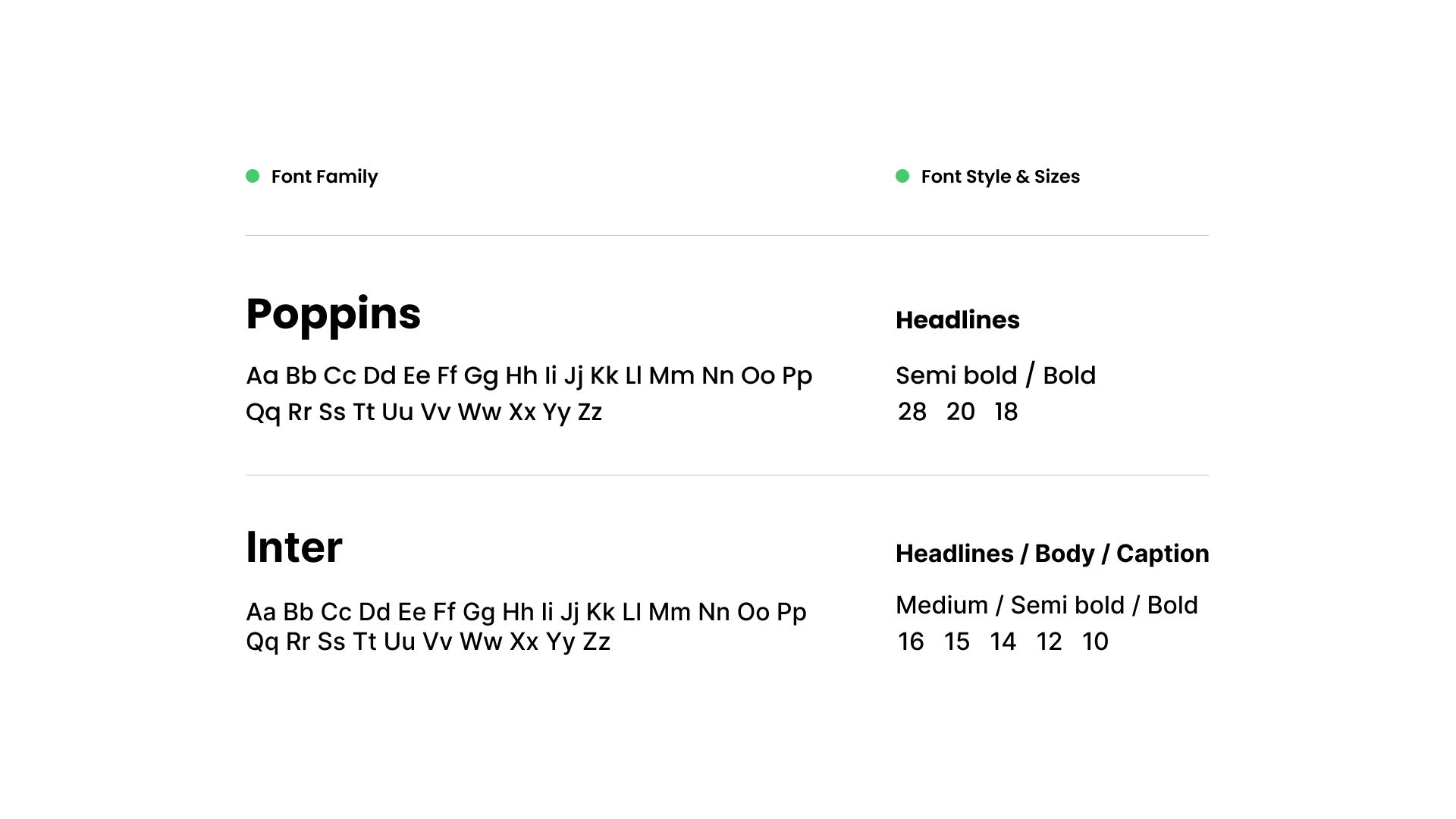Click the size 10 value
This screenshot has height=819, width=1456.
pos(1096,642)
